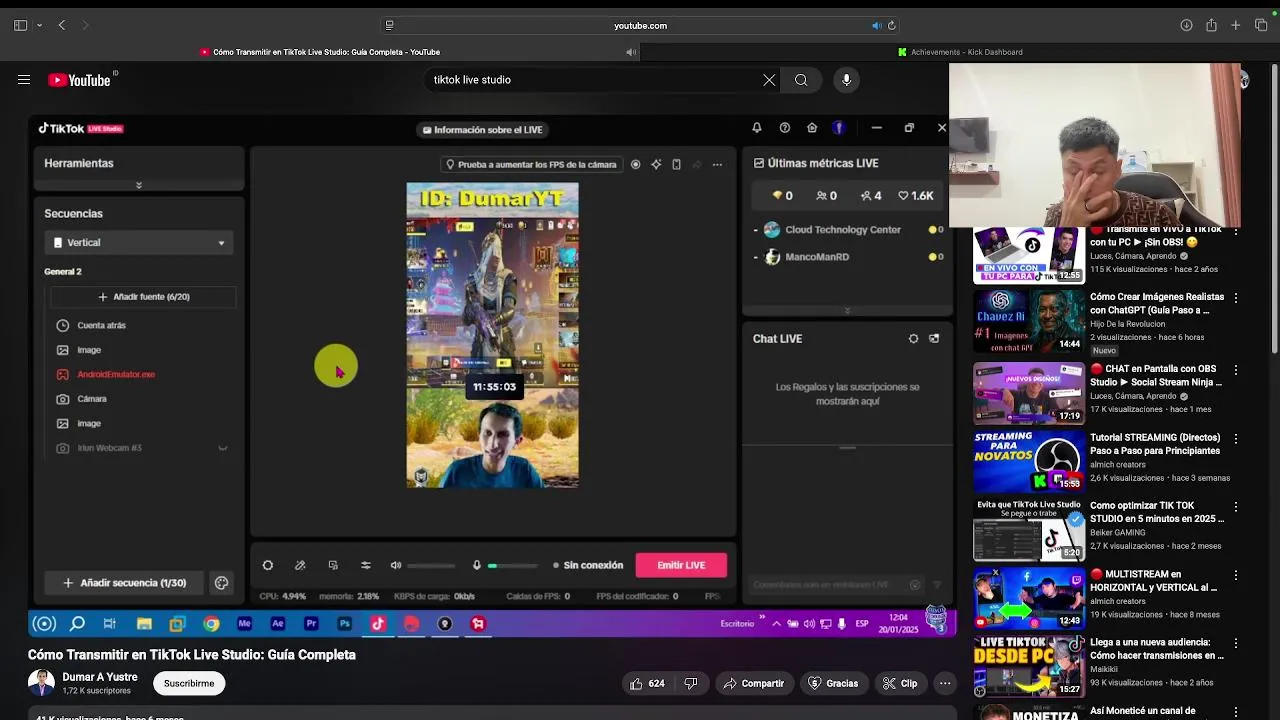Open the Dumar A Yustre channel name
This screenshot has width=1280, height=720.
pos(100,677)
